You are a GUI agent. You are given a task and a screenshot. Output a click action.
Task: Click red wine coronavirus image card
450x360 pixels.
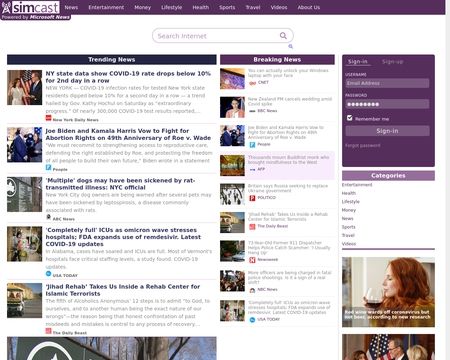pyautogui.click(x=388, y=292)
